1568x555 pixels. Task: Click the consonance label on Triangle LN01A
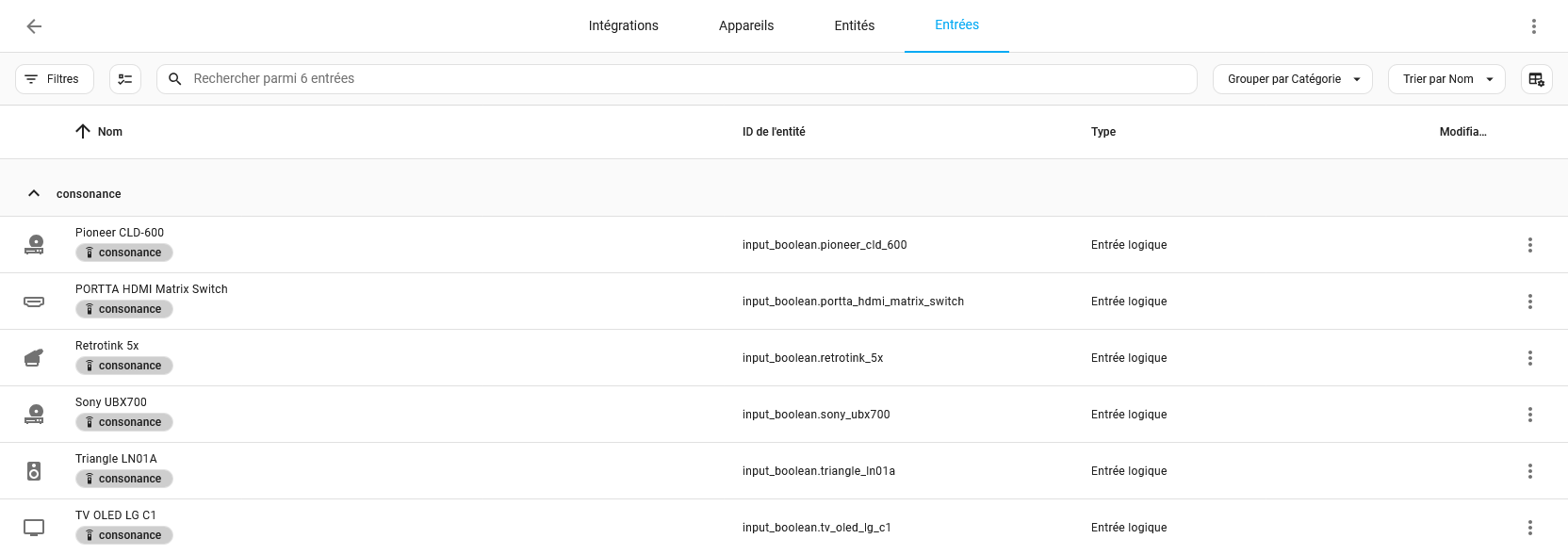[x=124, y=479]
